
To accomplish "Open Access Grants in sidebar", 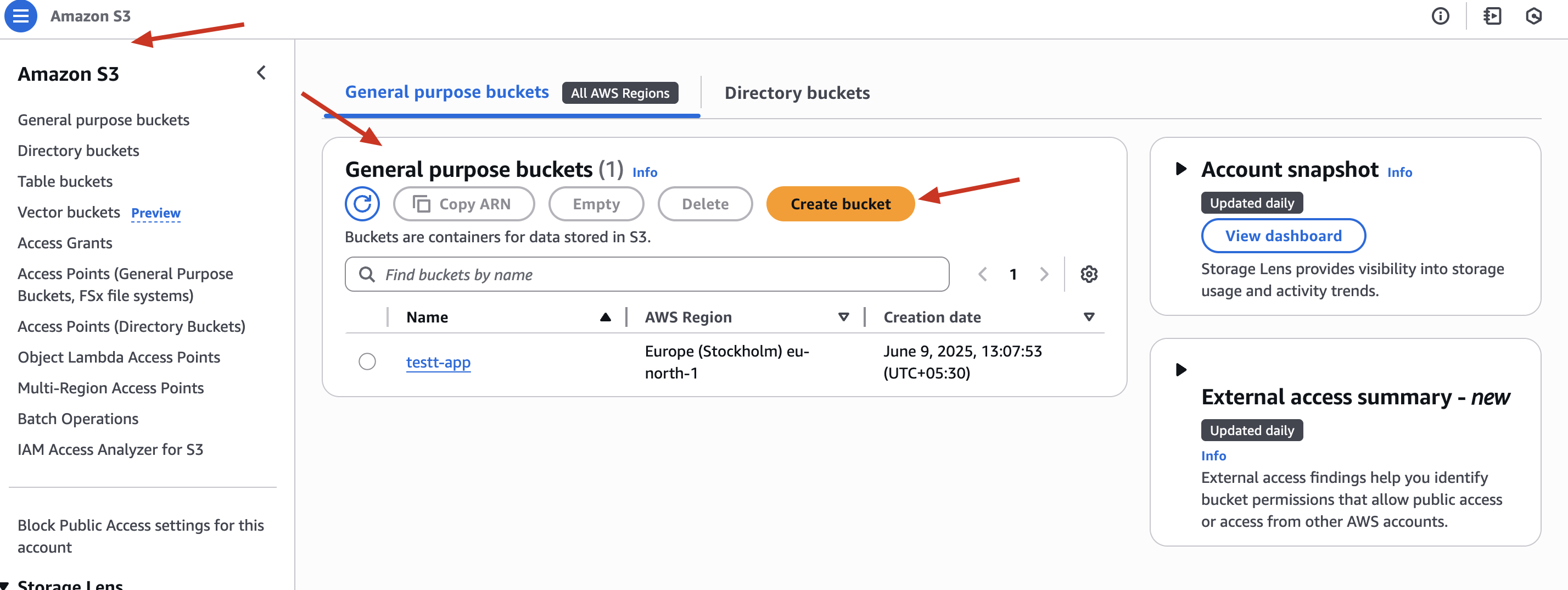I will [65, 243].
